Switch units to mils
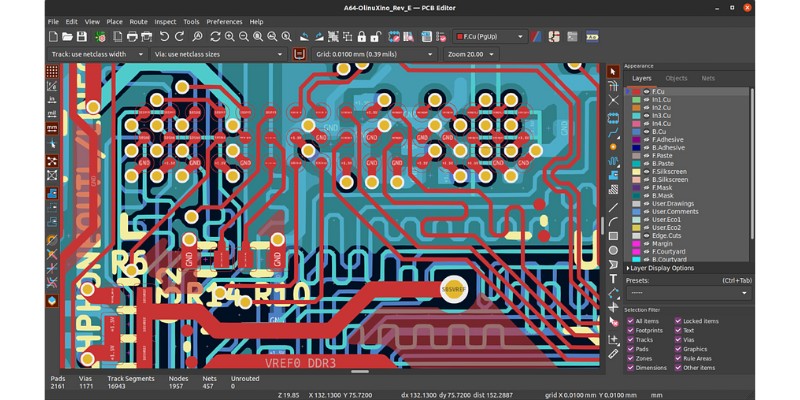This screenshot has width=800, height=400. (x=52, y=114)
